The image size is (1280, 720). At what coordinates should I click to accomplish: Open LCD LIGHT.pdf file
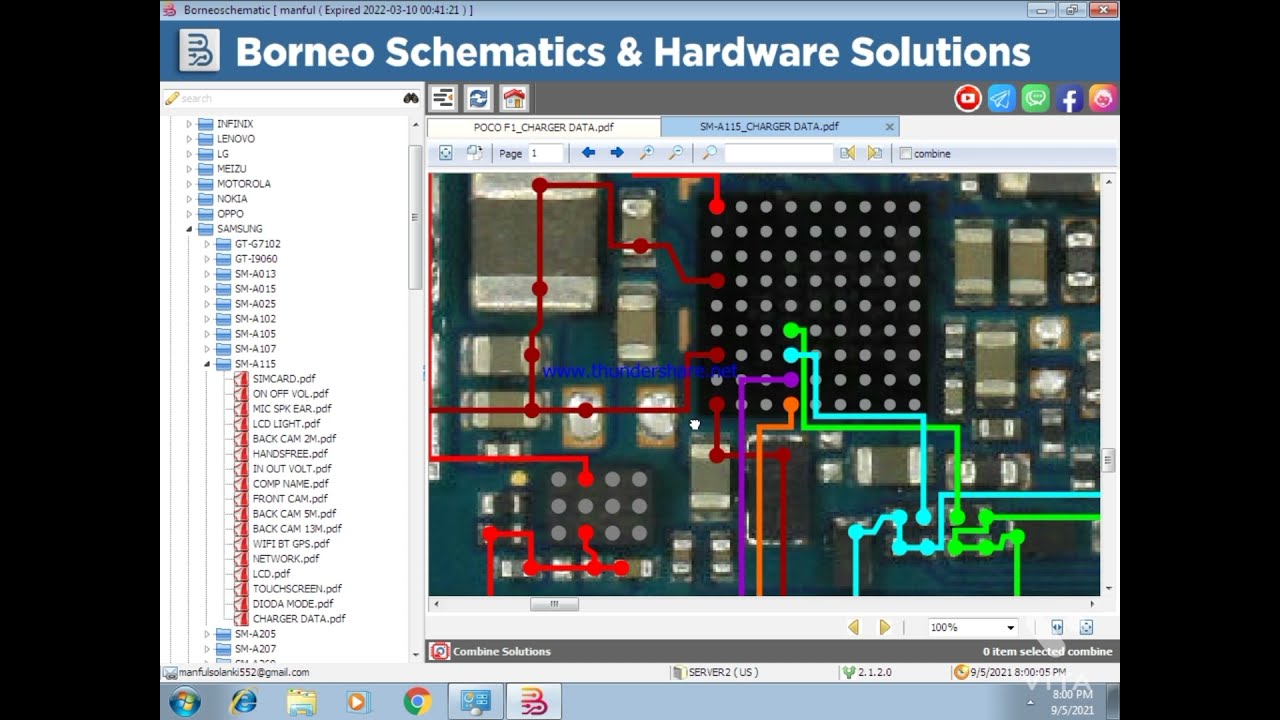(x=286, y=424)
